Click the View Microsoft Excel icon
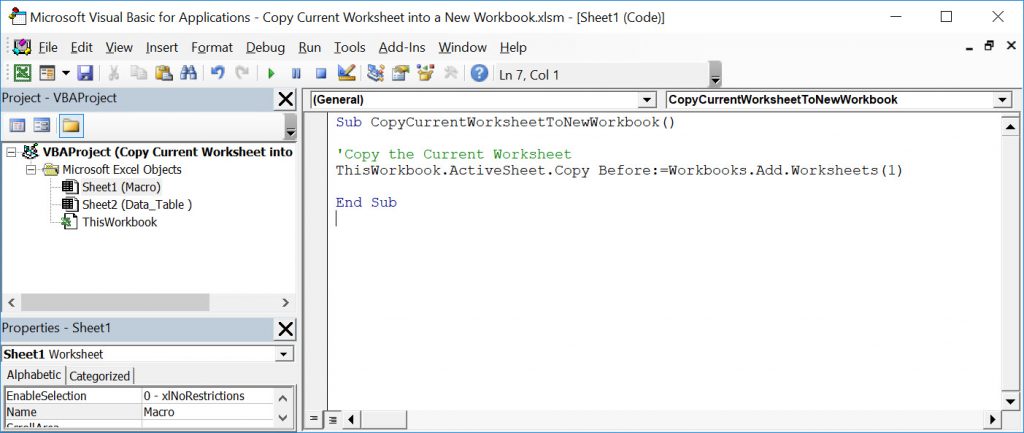The width and height of the screenshot is (1024, 433). 21,73
